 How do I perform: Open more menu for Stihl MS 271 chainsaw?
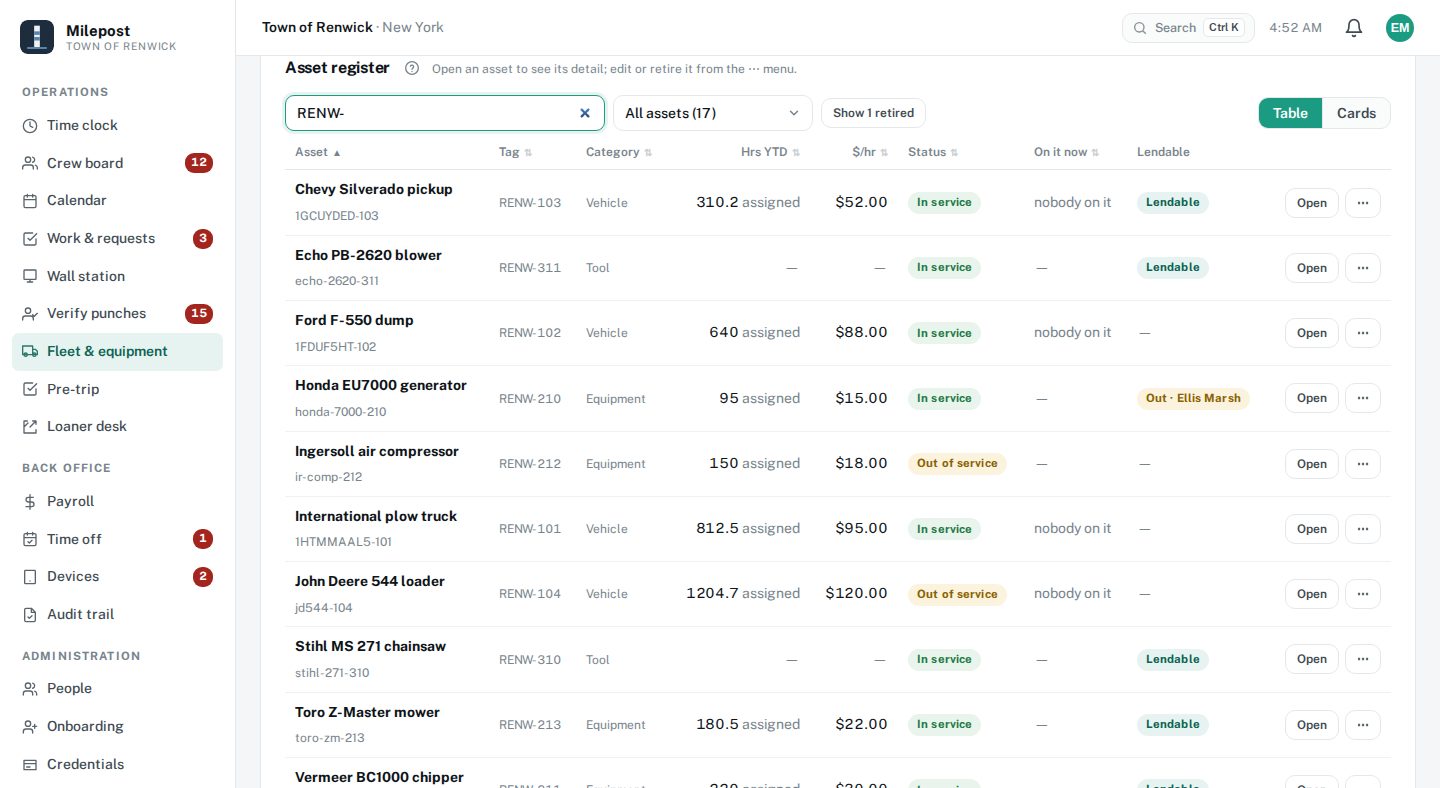1363,659
